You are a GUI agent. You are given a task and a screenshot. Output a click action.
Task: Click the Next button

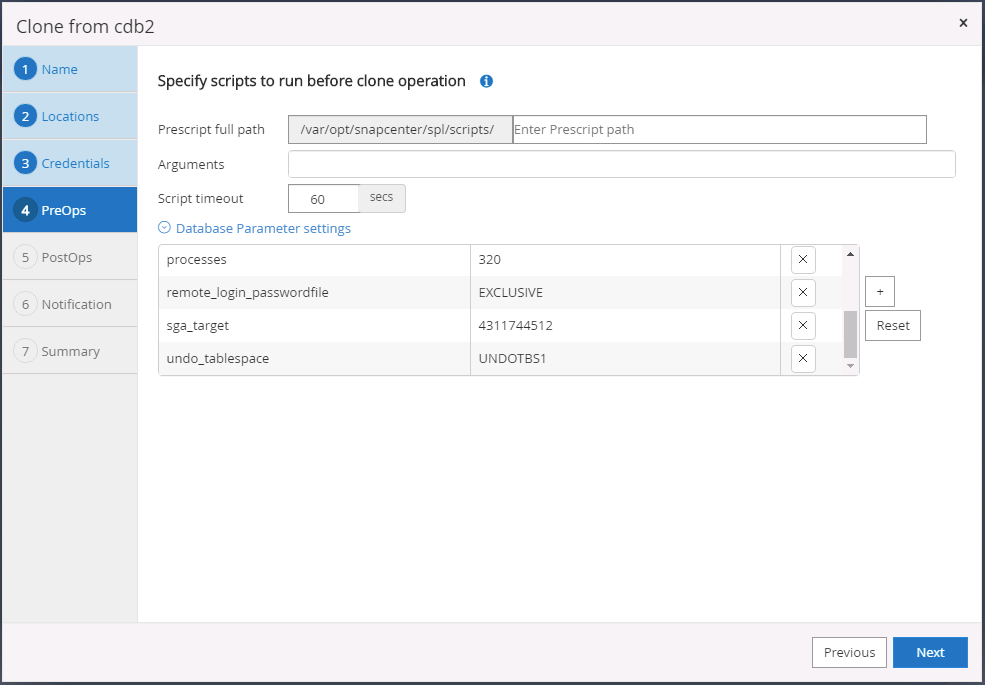[930, 652]
